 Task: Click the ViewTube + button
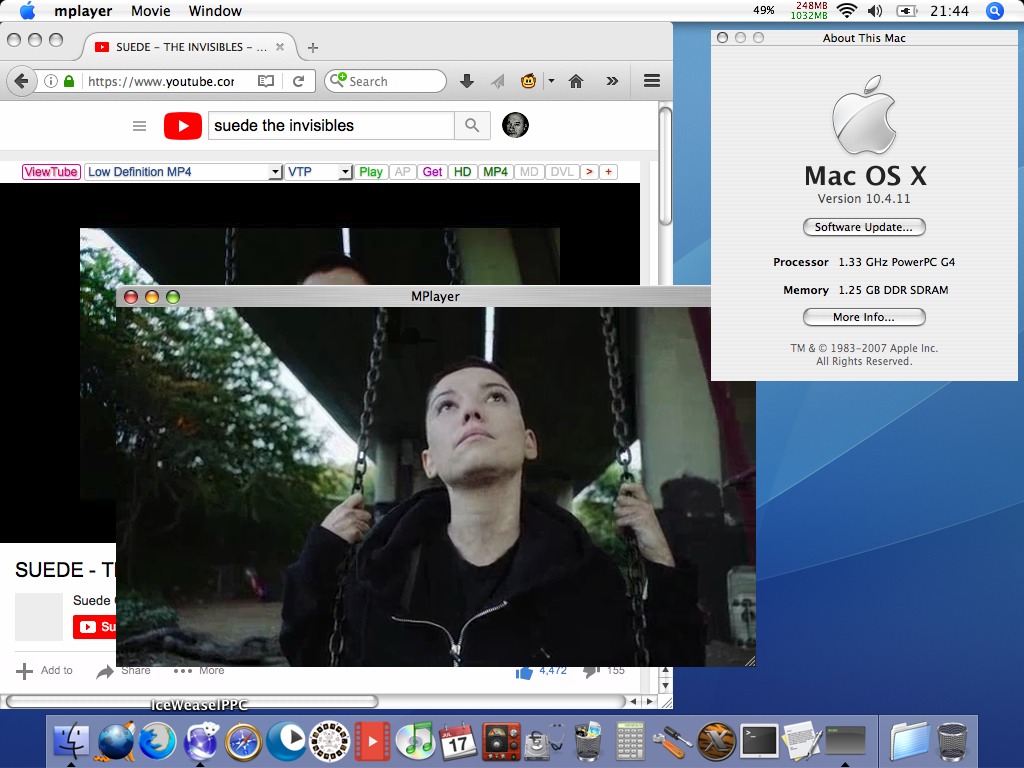609,172
